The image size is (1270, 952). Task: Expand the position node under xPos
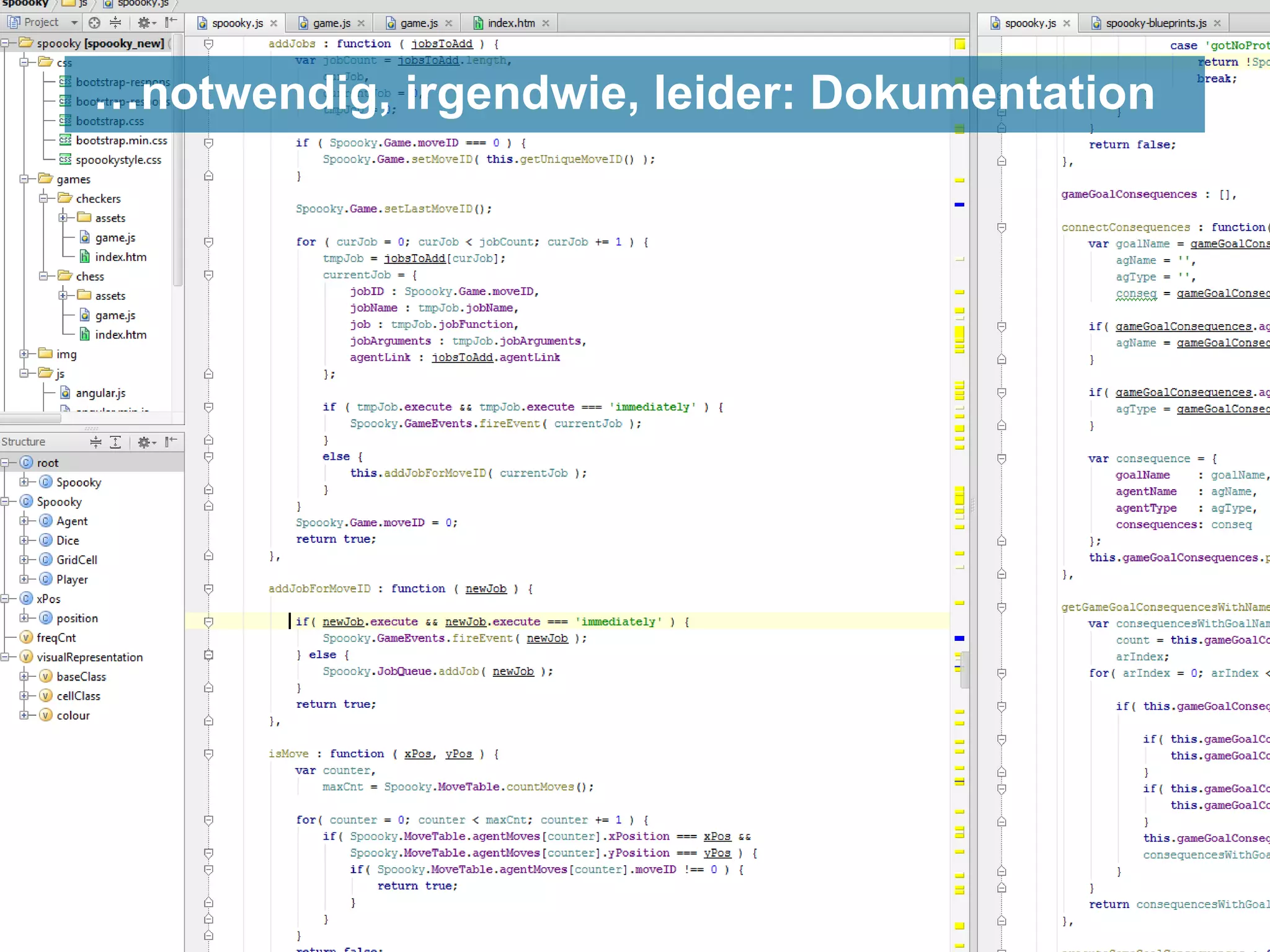pyautogui.click(x=24, y=618)
